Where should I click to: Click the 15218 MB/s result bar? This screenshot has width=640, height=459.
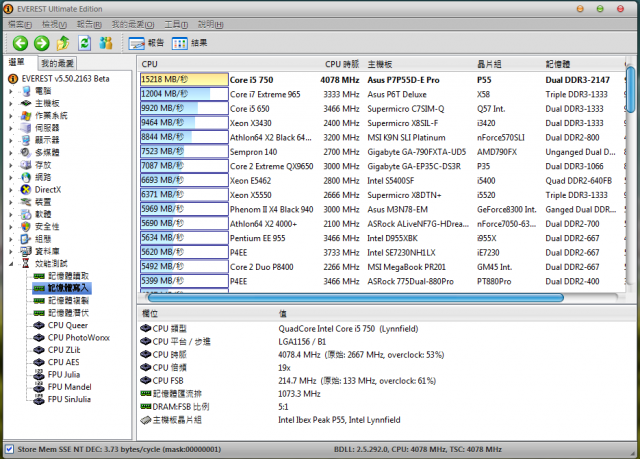click(184, 80)
